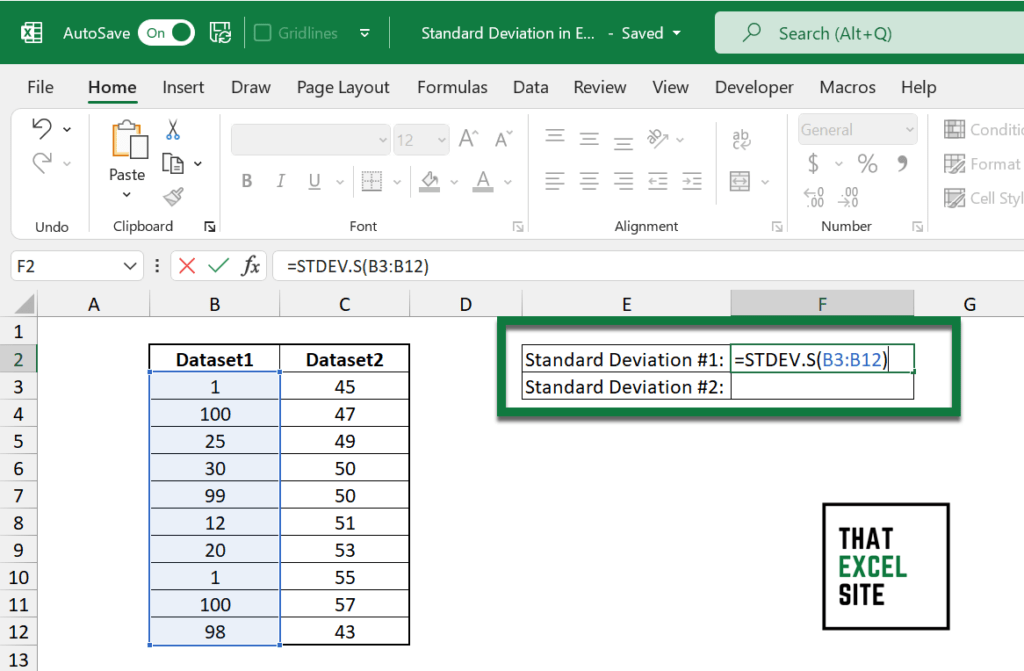Viewport: 1024px width, 671px height.
Task: Confirm formula with green checkmark
Action: pyautogui.click(x=218, y=266)
